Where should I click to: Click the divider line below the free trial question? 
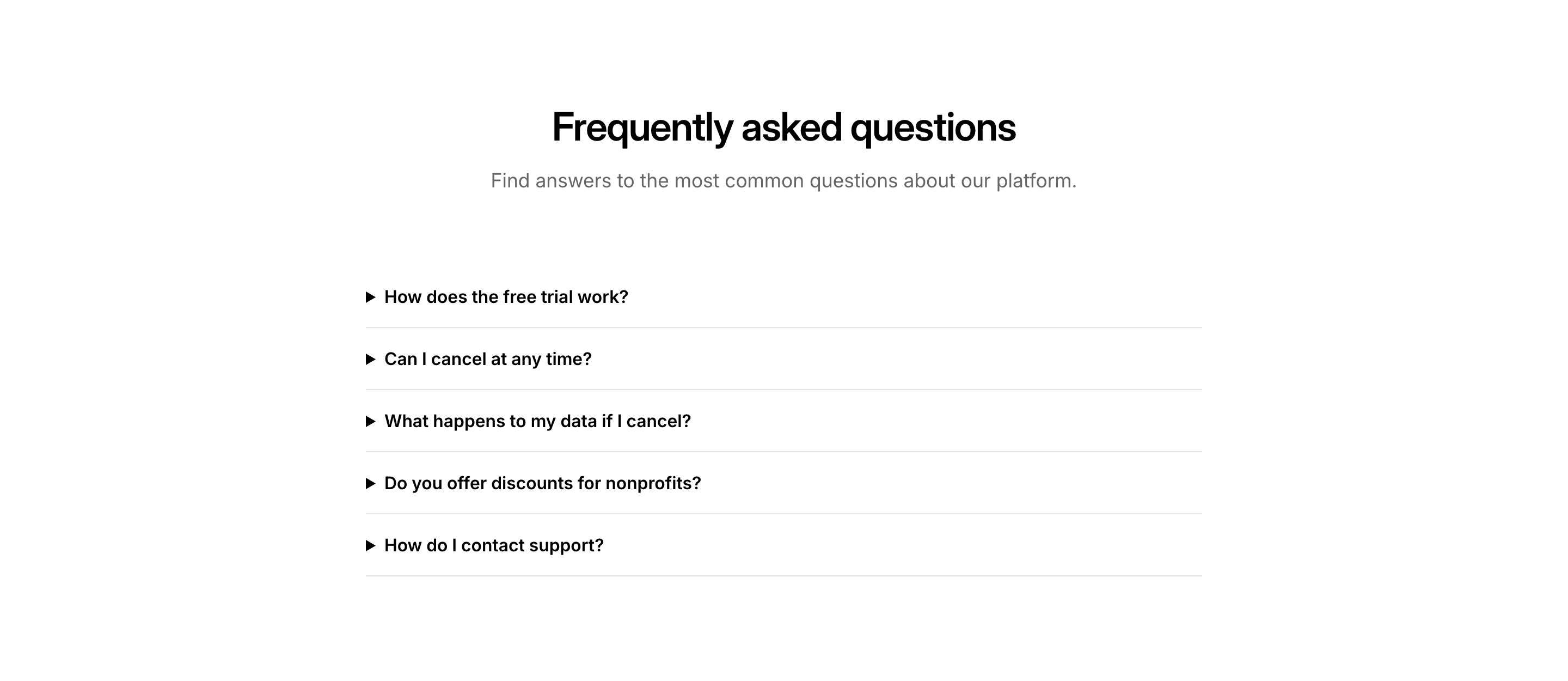coord(783,328)
